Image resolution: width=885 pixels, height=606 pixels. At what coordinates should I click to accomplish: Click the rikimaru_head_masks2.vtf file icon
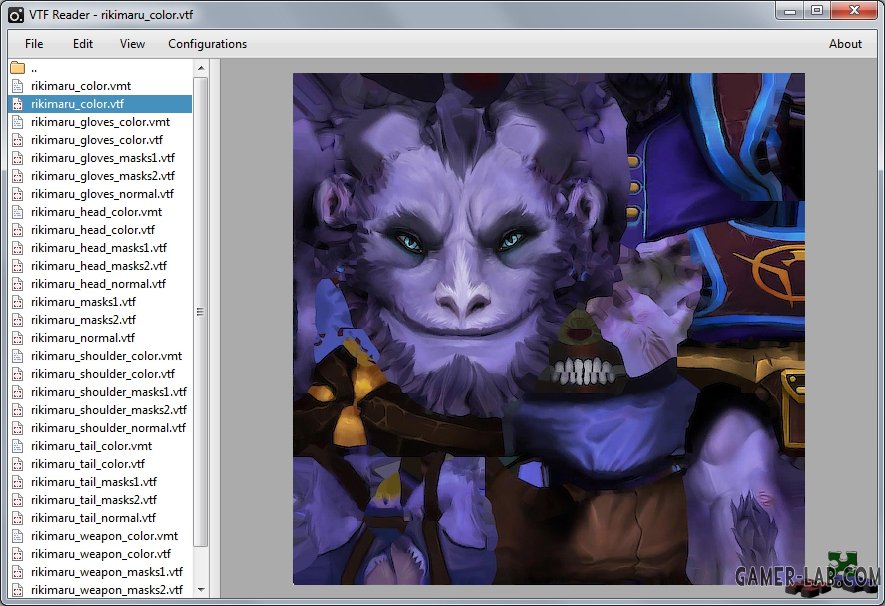click(x=17, y=266)
